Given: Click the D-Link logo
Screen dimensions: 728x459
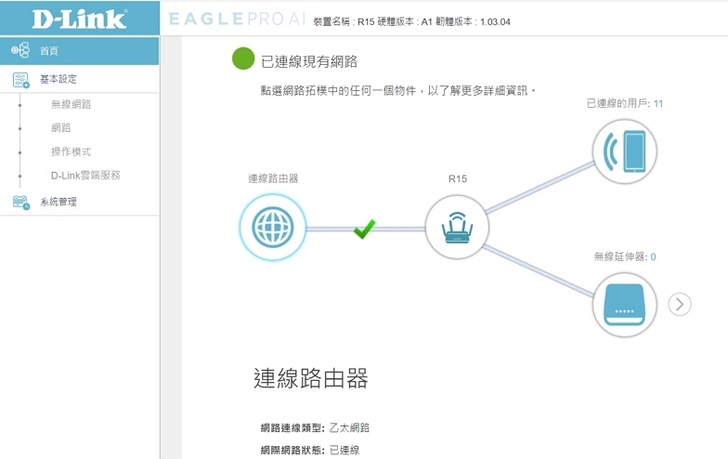Looking at the screenshot, I should click(x=66, y=19).
